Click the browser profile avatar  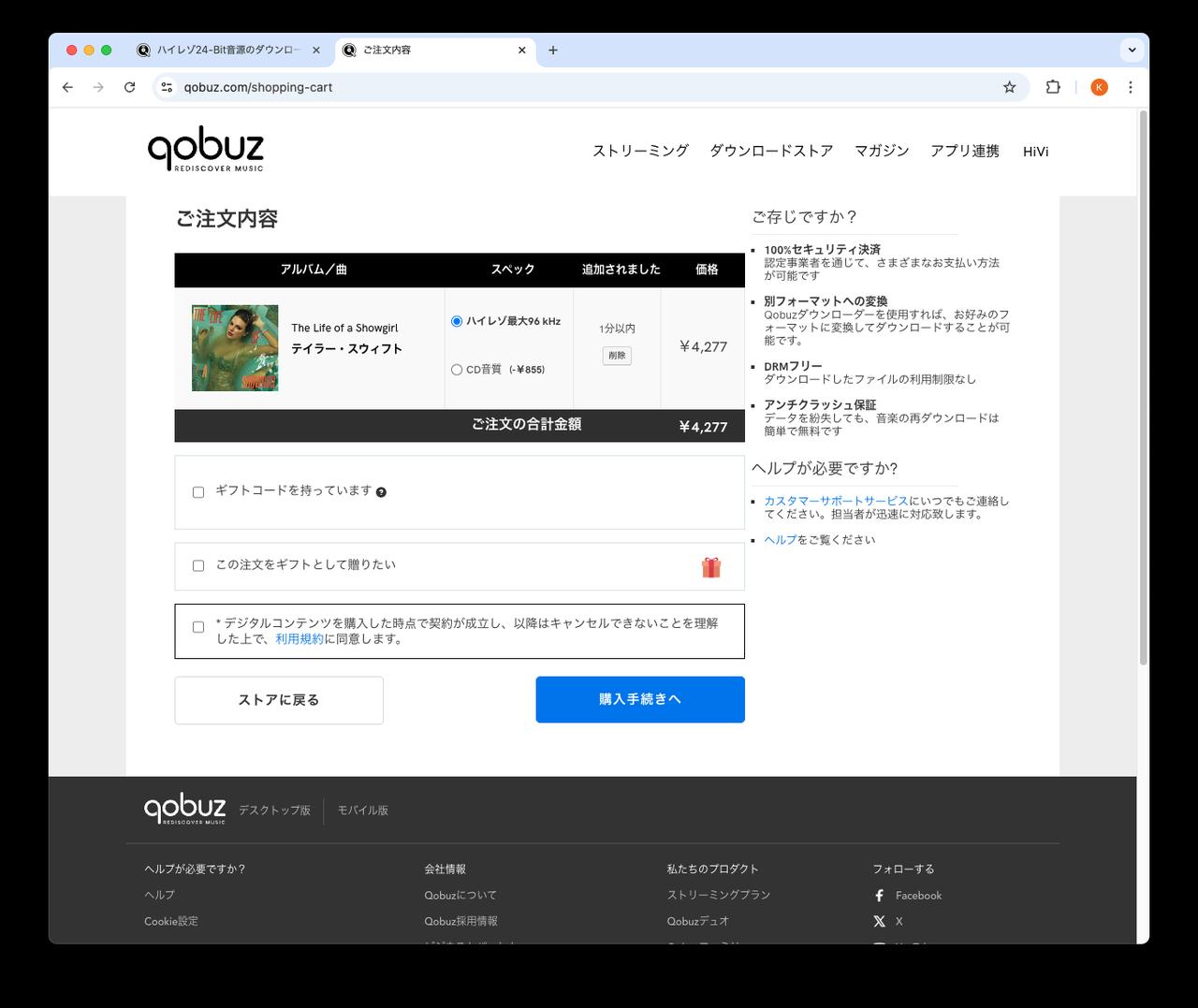point(1099,86)
